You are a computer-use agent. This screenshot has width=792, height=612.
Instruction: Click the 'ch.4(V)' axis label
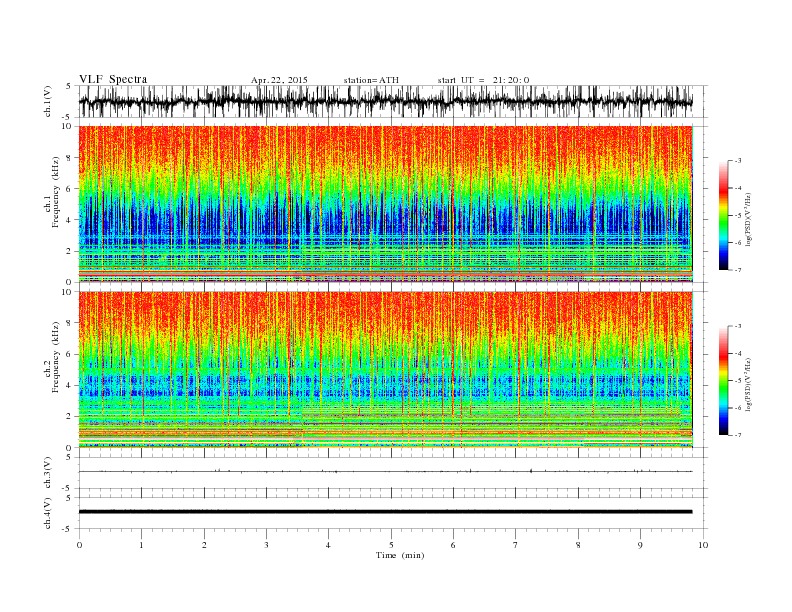point(48,514)
